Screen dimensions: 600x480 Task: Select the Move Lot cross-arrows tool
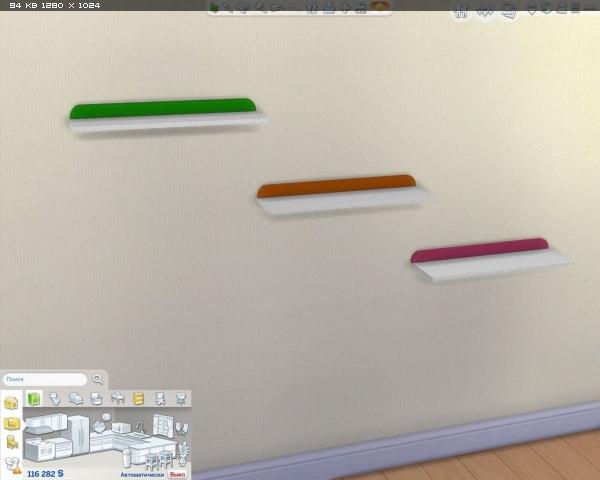tap(345, 8)
